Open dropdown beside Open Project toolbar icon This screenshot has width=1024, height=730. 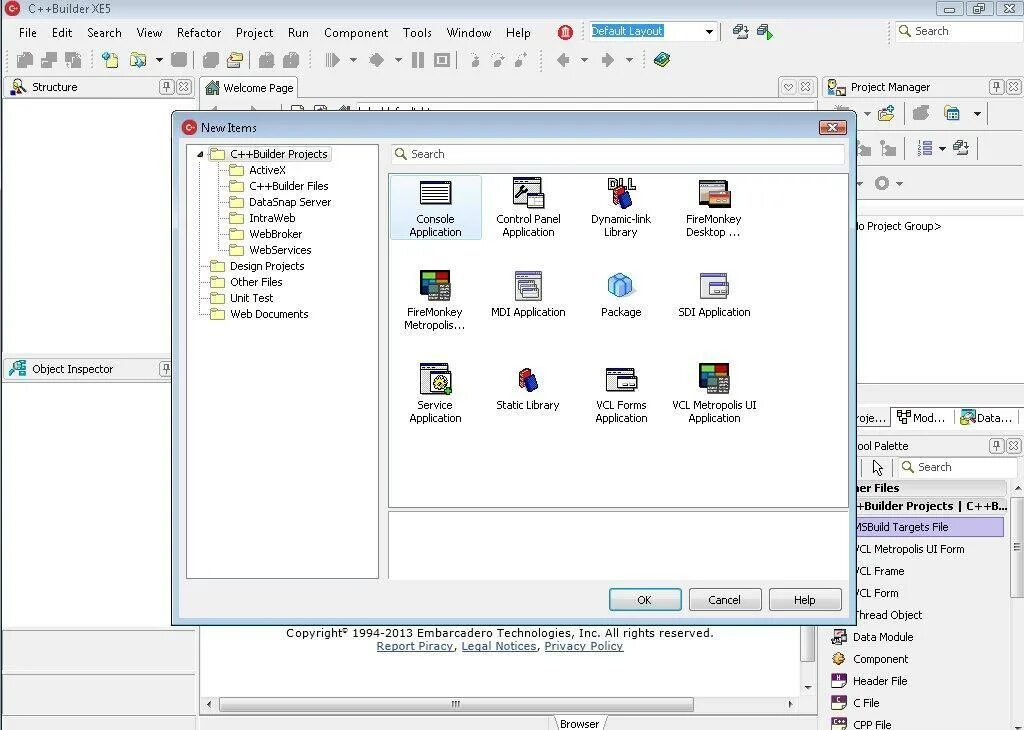159,60
